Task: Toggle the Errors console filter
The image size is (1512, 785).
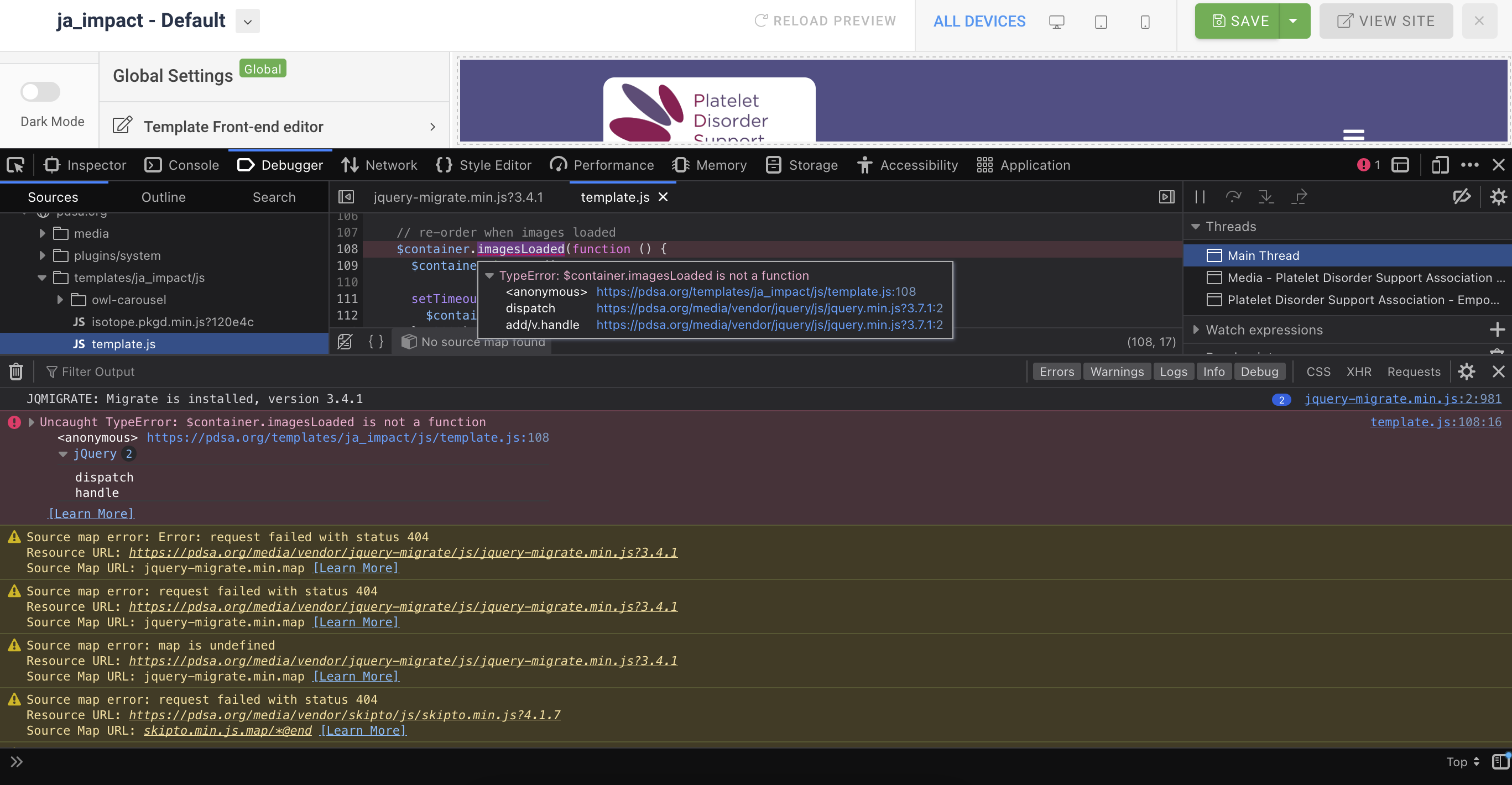Action: [1056, 372]
